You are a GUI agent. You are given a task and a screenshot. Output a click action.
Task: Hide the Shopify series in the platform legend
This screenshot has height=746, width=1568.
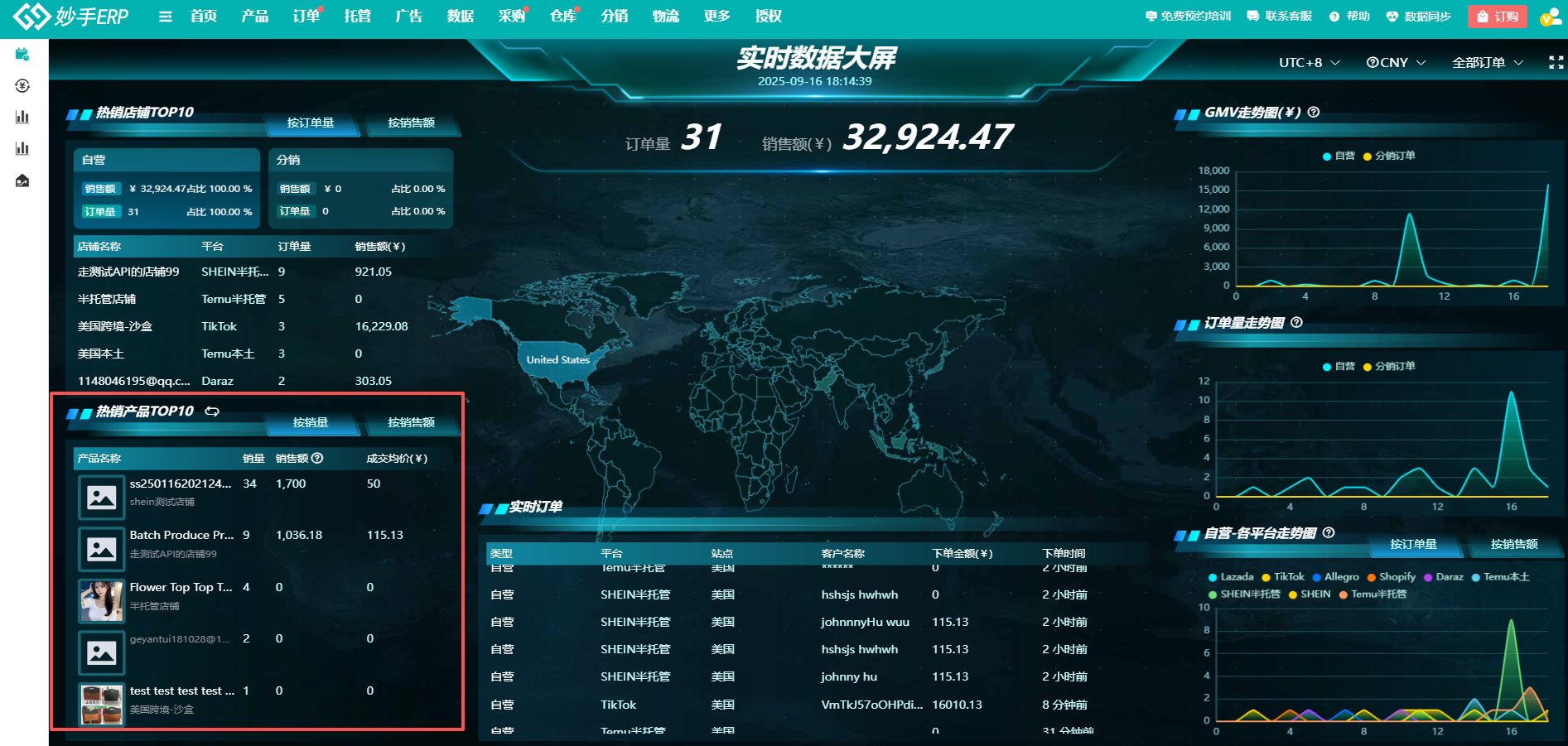tap(1392, 577)
